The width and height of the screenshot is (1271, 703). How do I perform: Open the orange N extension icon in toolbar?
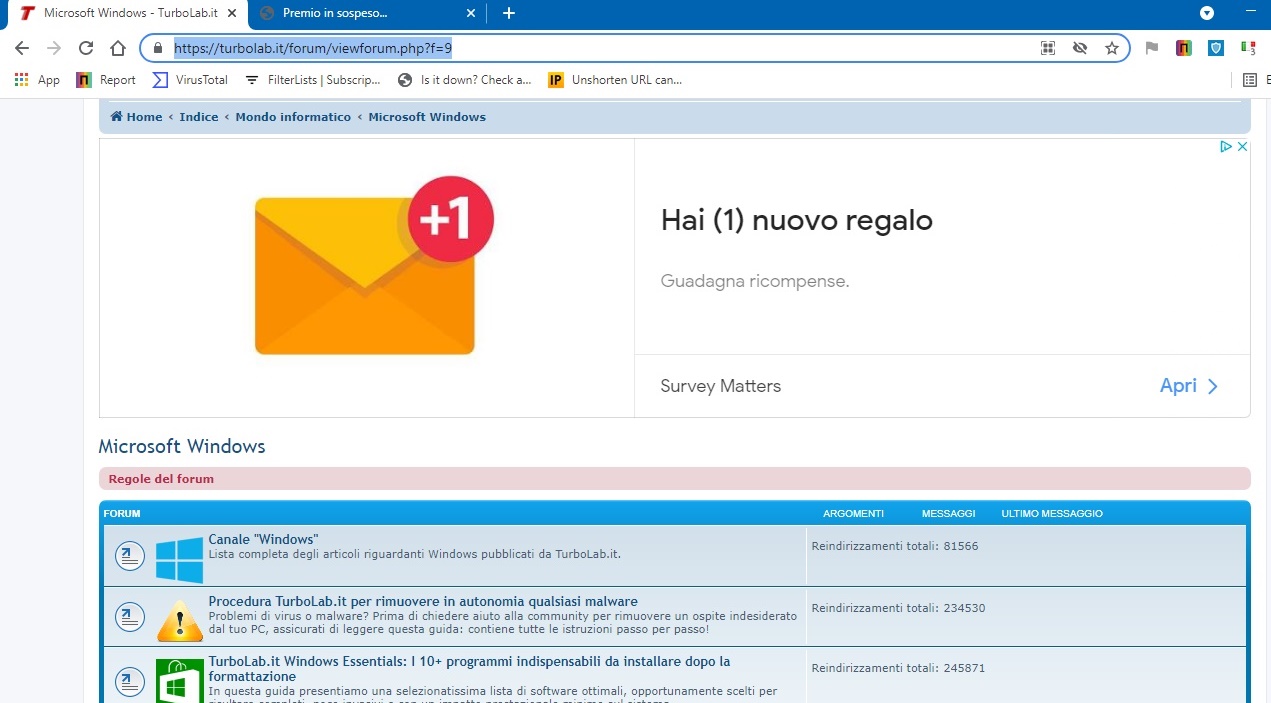pos(1184,48)
